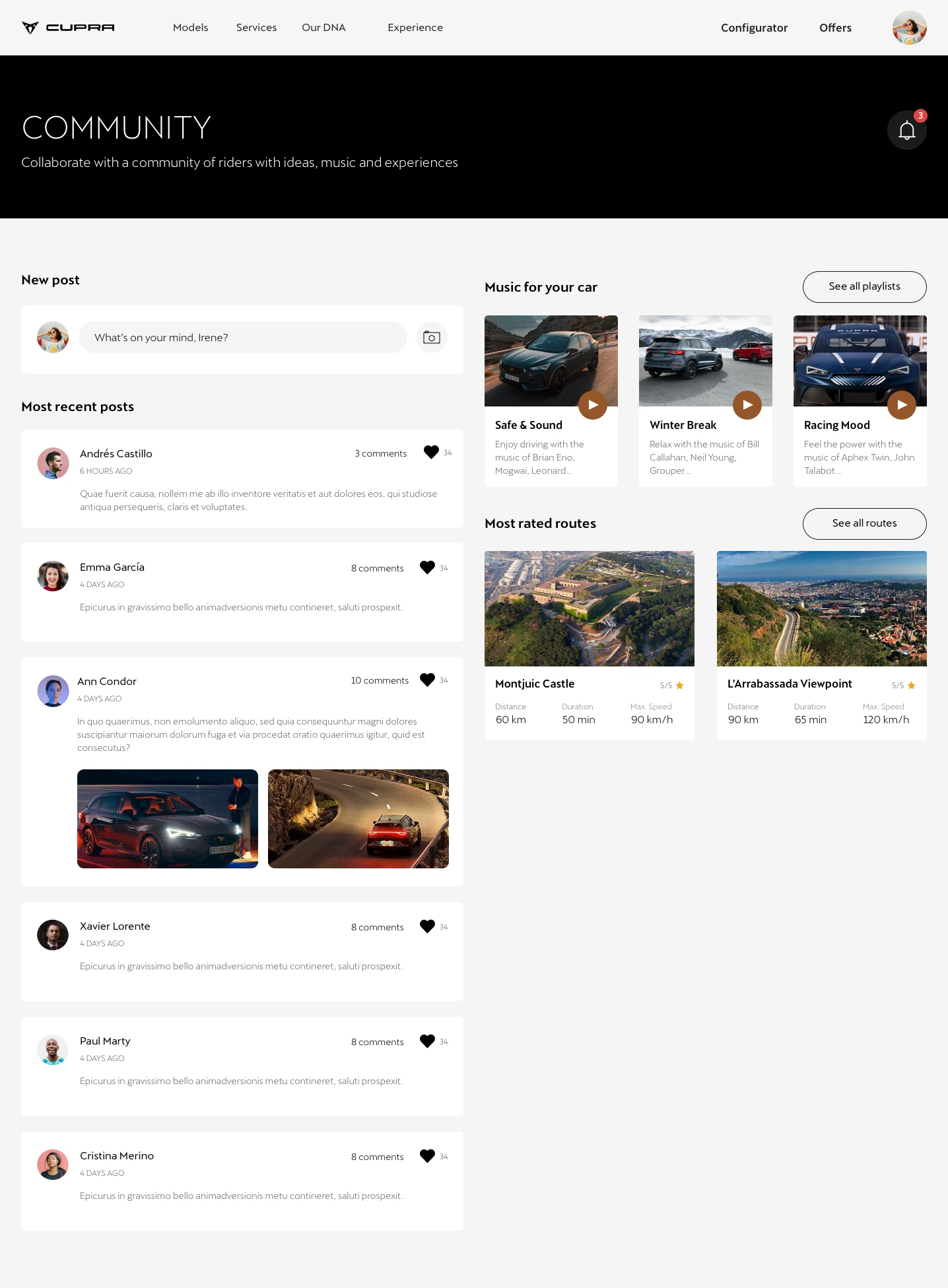This screenshot has width=948, height=1288.
Task: Click the Xavier Lorente name
Action: pyautogui.click(x=115, y=926)
